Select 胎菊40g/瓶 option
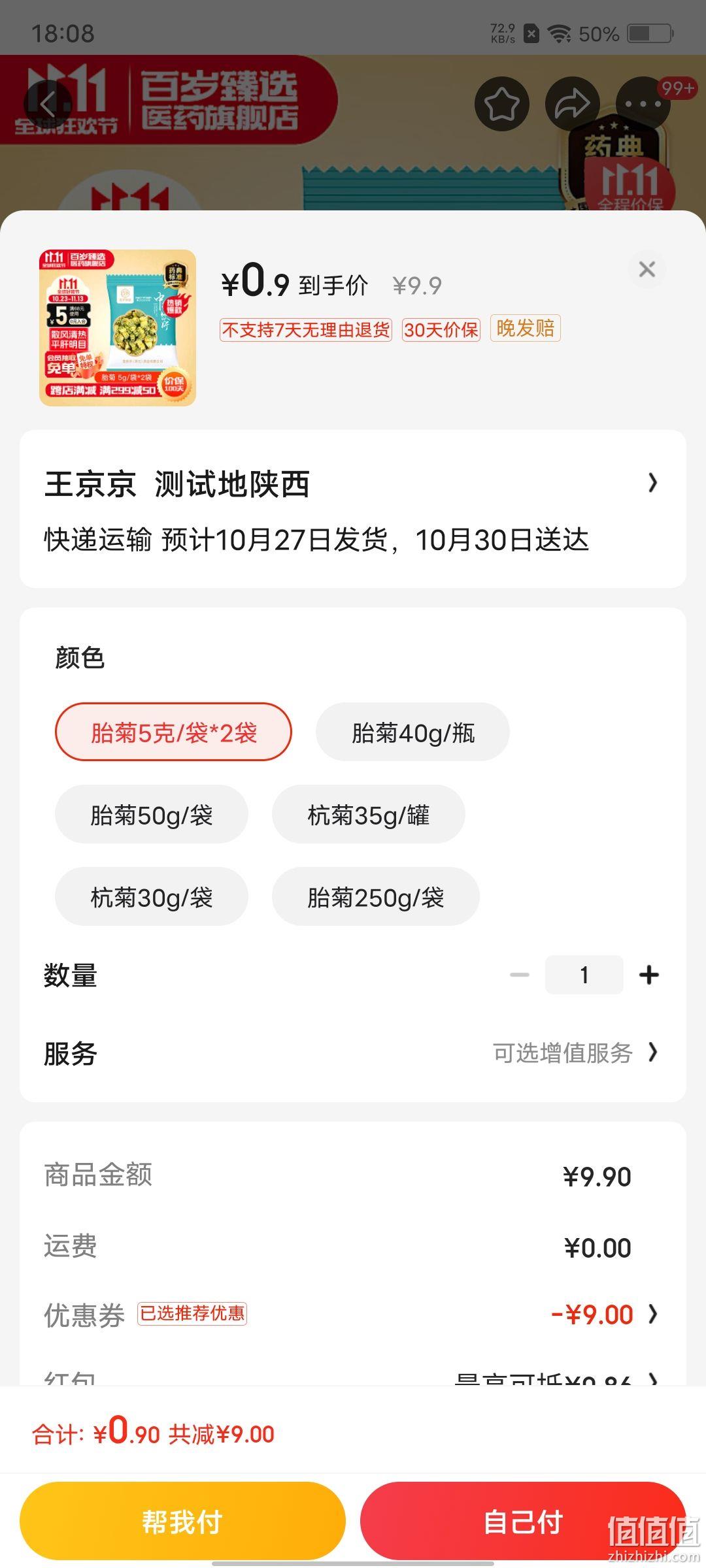 (x=412, y=732)
